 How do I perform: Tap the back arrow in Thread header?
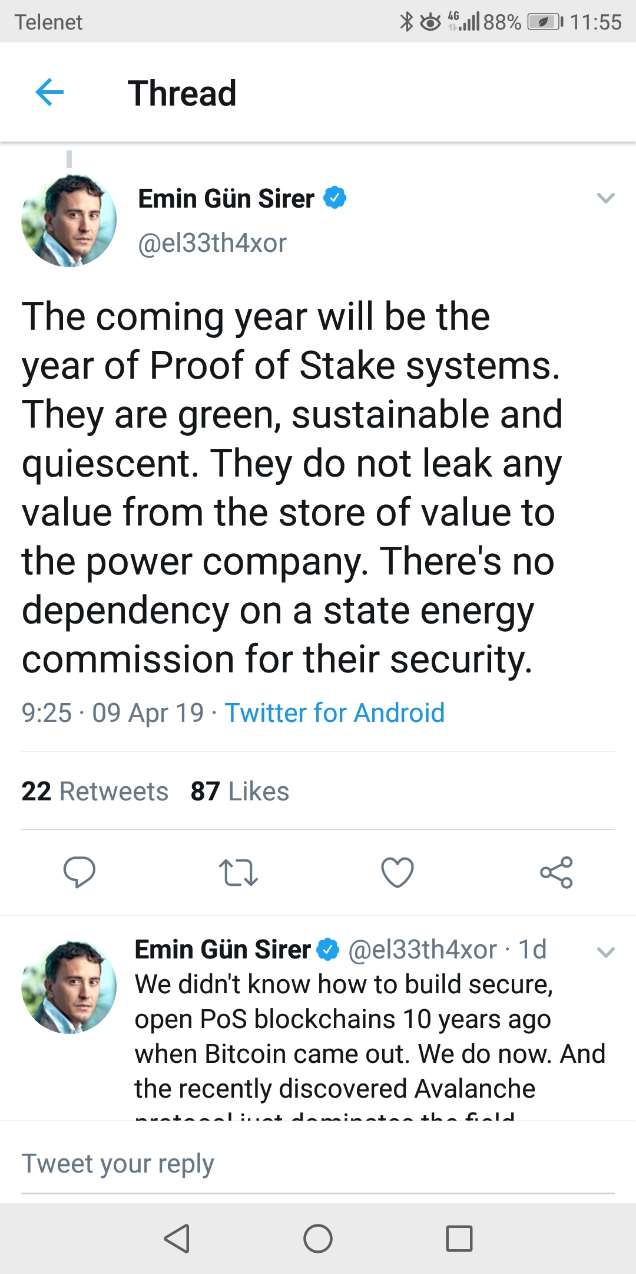point(49,93)
